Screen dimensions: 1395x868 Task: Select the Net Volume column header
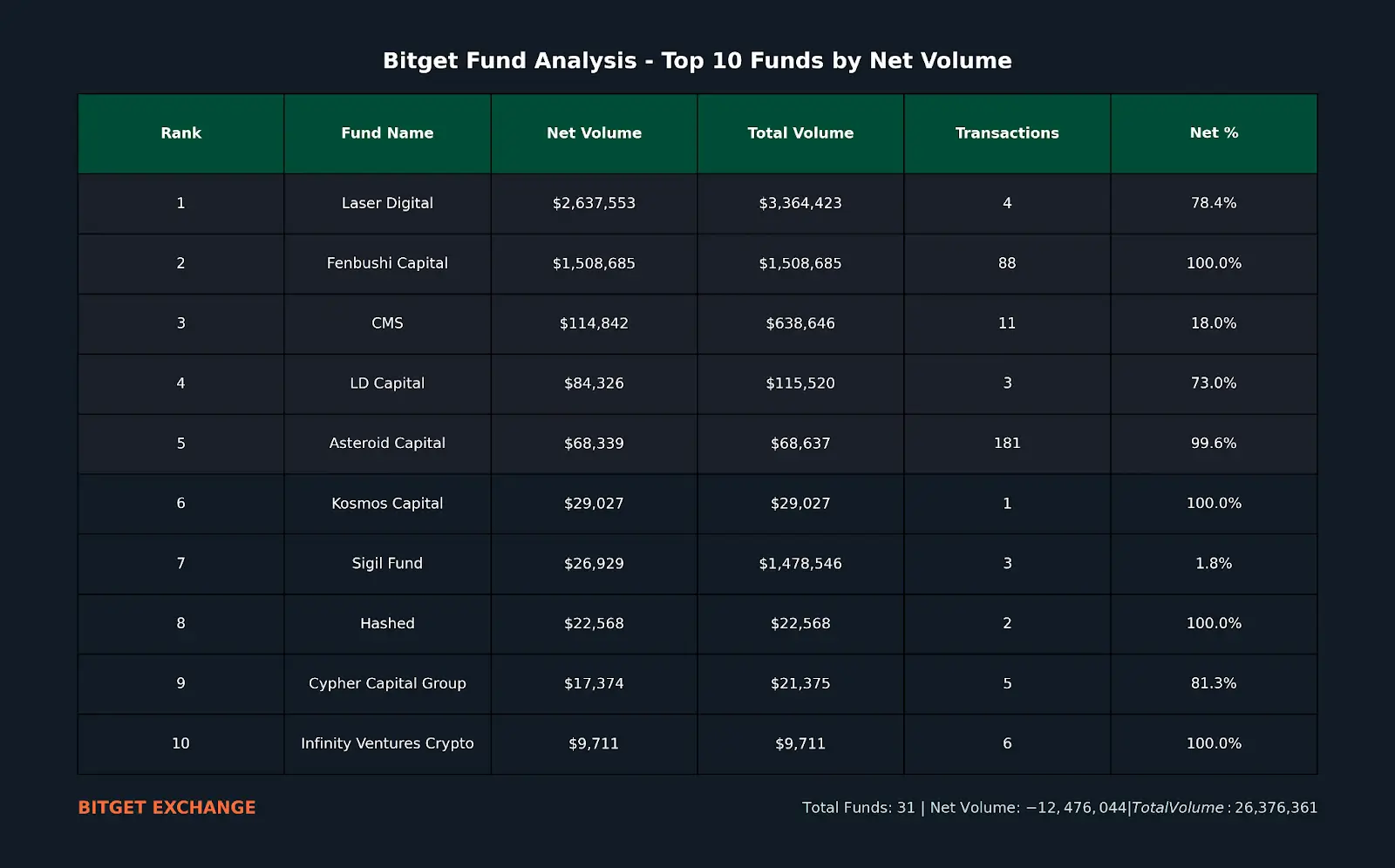[x=594, y=133]
